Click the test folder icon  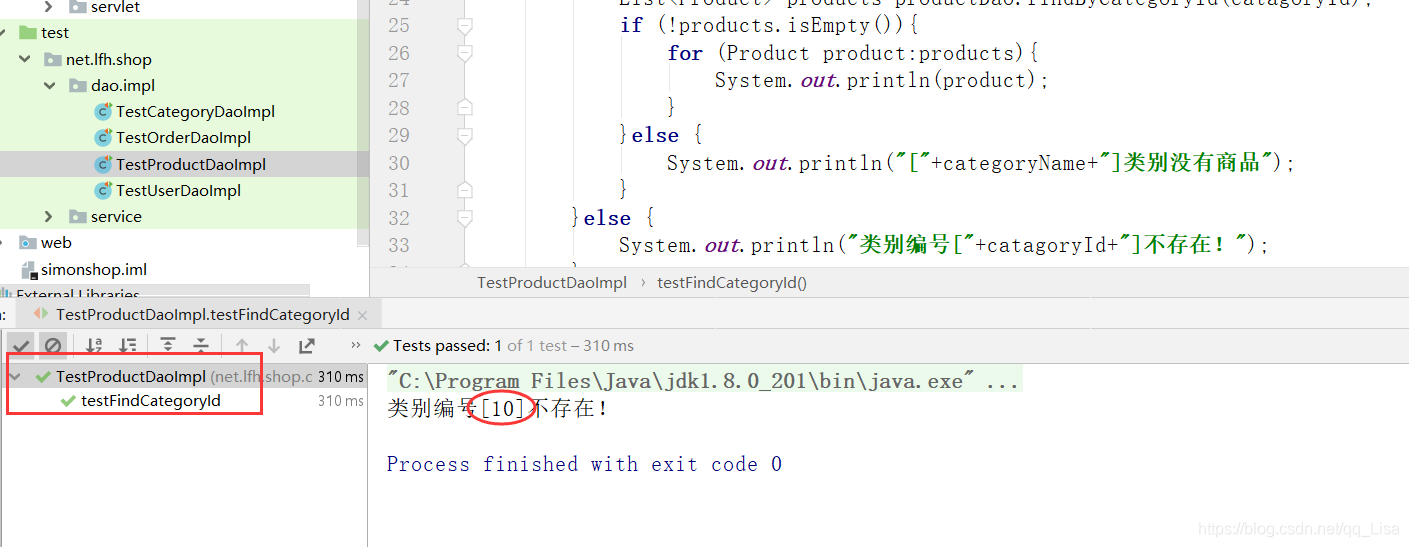click(x=28, y=33)
